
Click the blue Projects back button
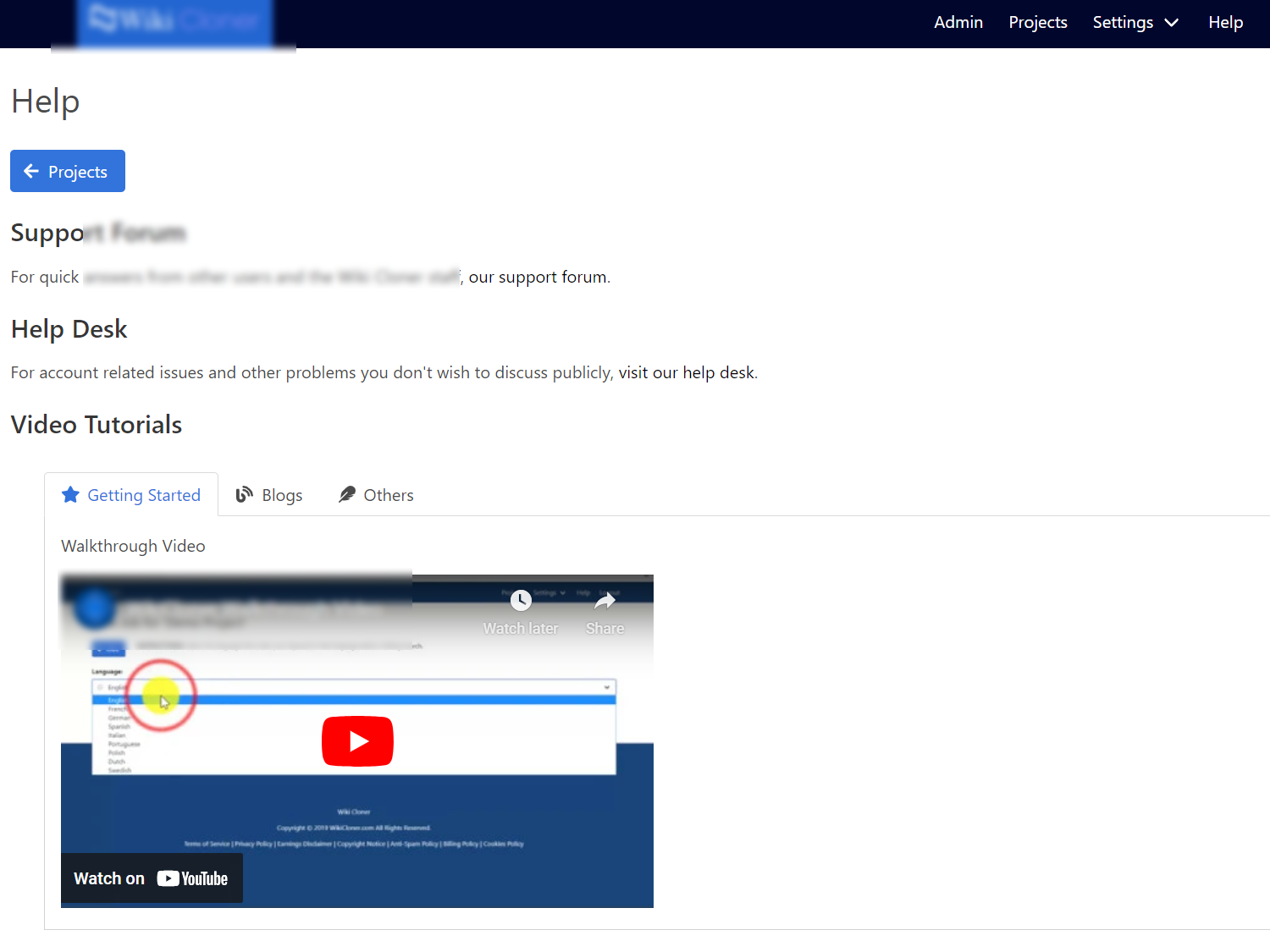[68, 171]
